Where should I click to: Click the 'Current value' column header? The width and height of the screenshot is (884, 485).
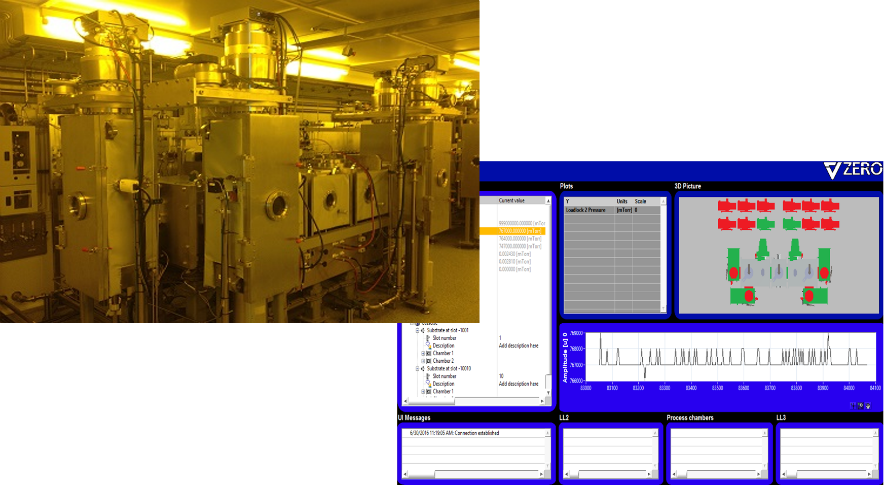[513, 201]
